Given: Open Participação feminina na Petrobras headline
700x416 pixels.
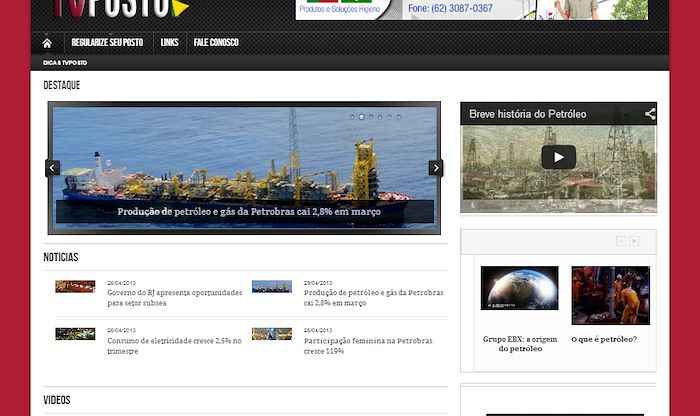Looking at the screenshot, I should tap(368, 346).
